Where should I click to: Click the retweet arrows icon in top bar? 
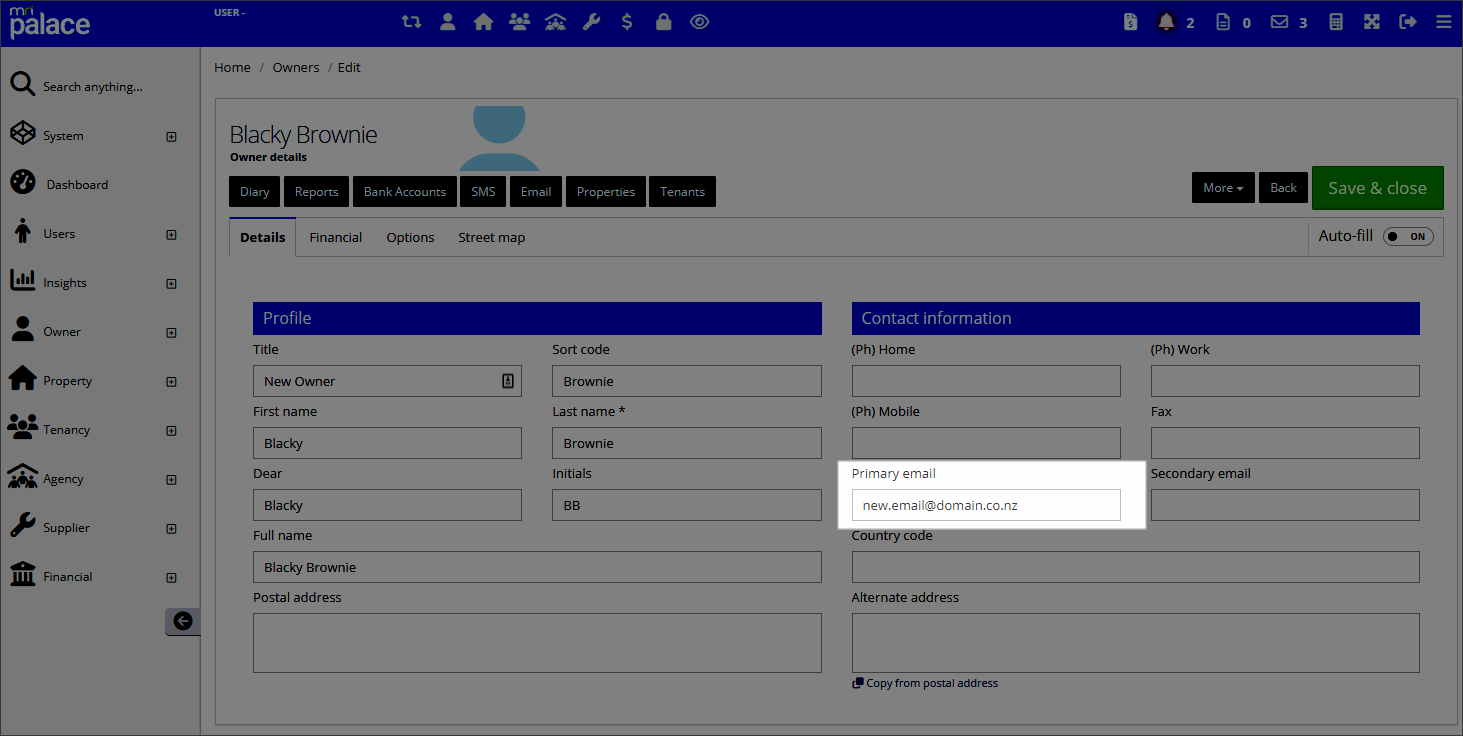411,21
